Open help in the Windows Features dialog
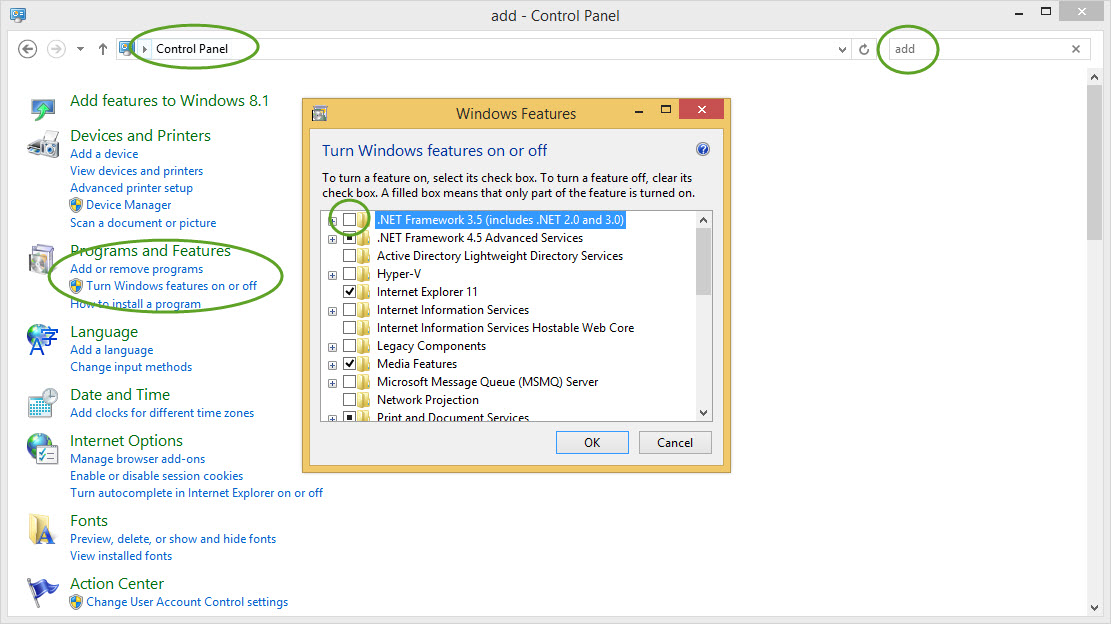This screenshot has width=1111, height=624. 703,148
